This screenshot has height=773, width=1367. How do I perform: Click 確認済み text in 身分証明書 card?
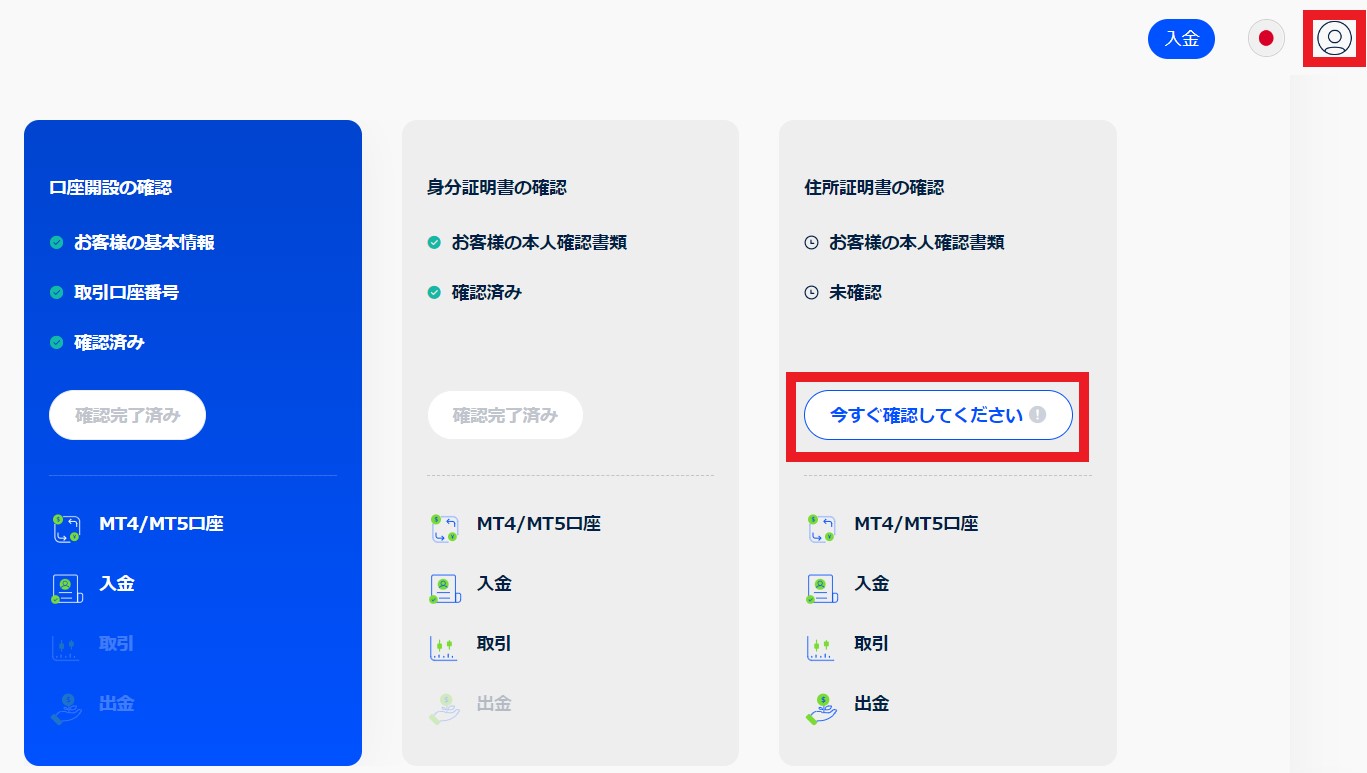pos(487,292)
